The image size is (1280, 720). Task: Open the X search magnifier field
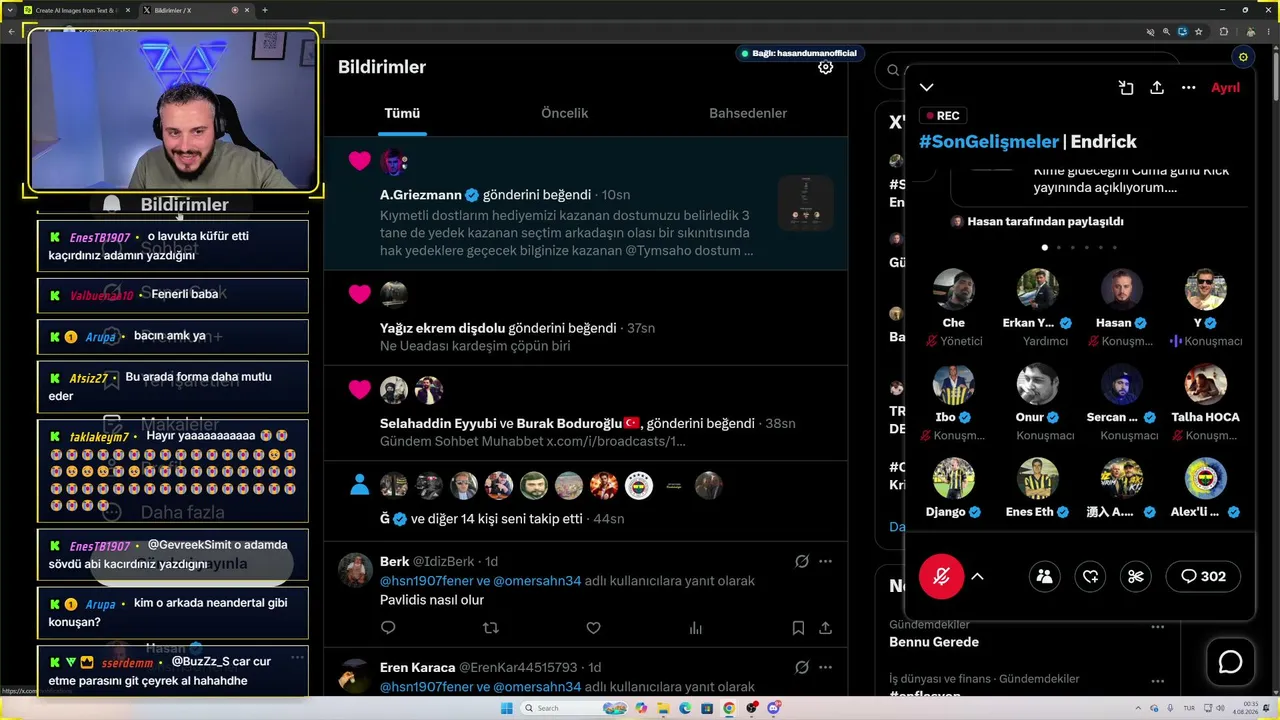(x=893, y=70)
